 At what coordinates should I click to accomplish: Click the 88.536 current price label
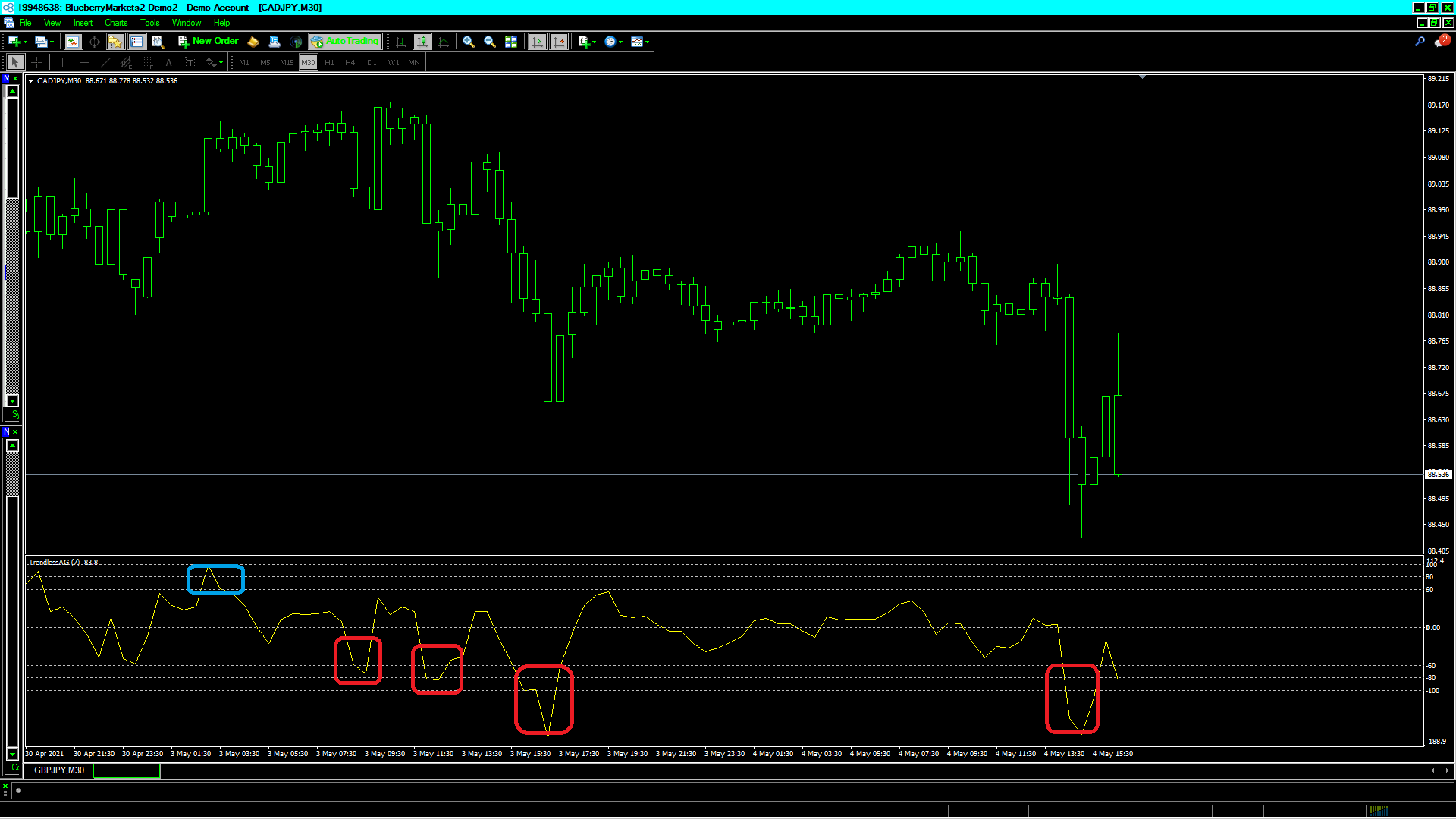1438,474
